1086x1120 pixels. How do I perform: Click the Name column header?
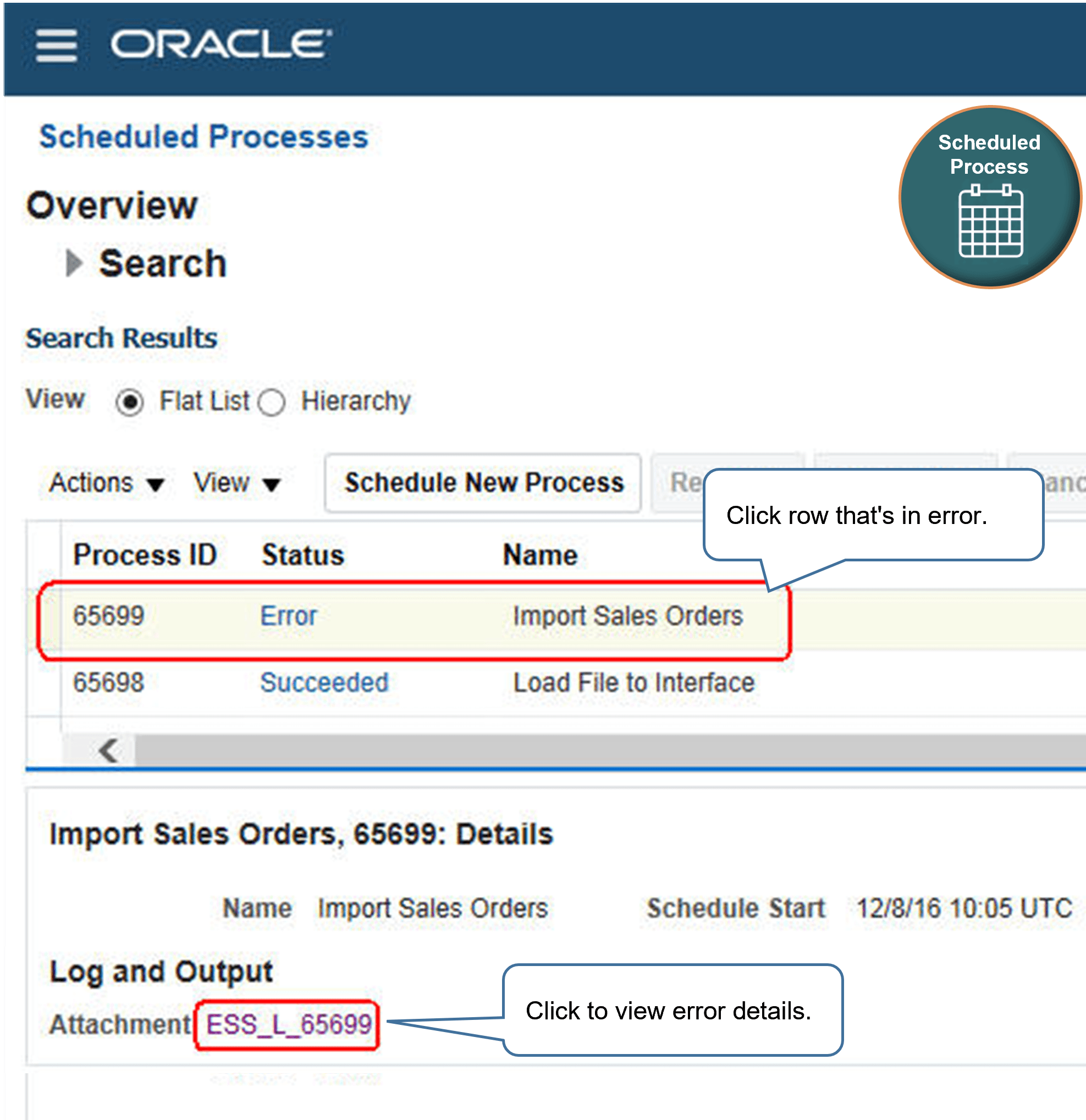tap(540, 555)
